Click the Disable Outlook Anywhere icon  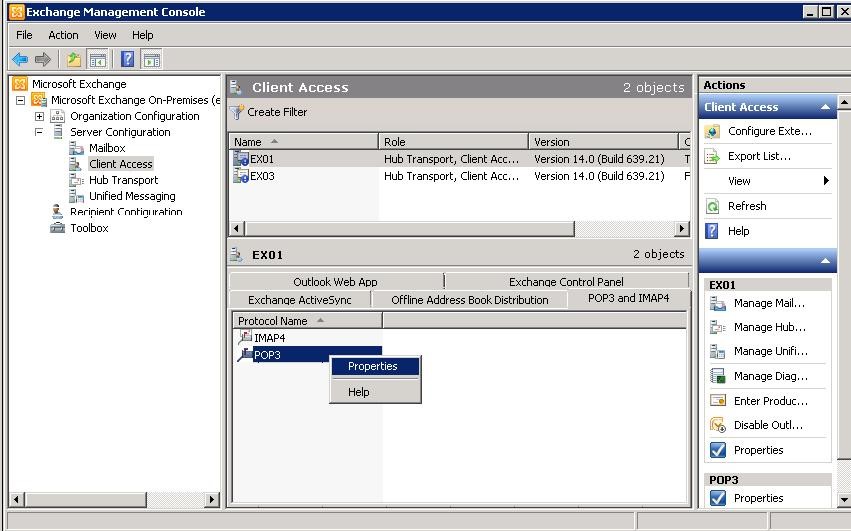[x=717, y=425]
